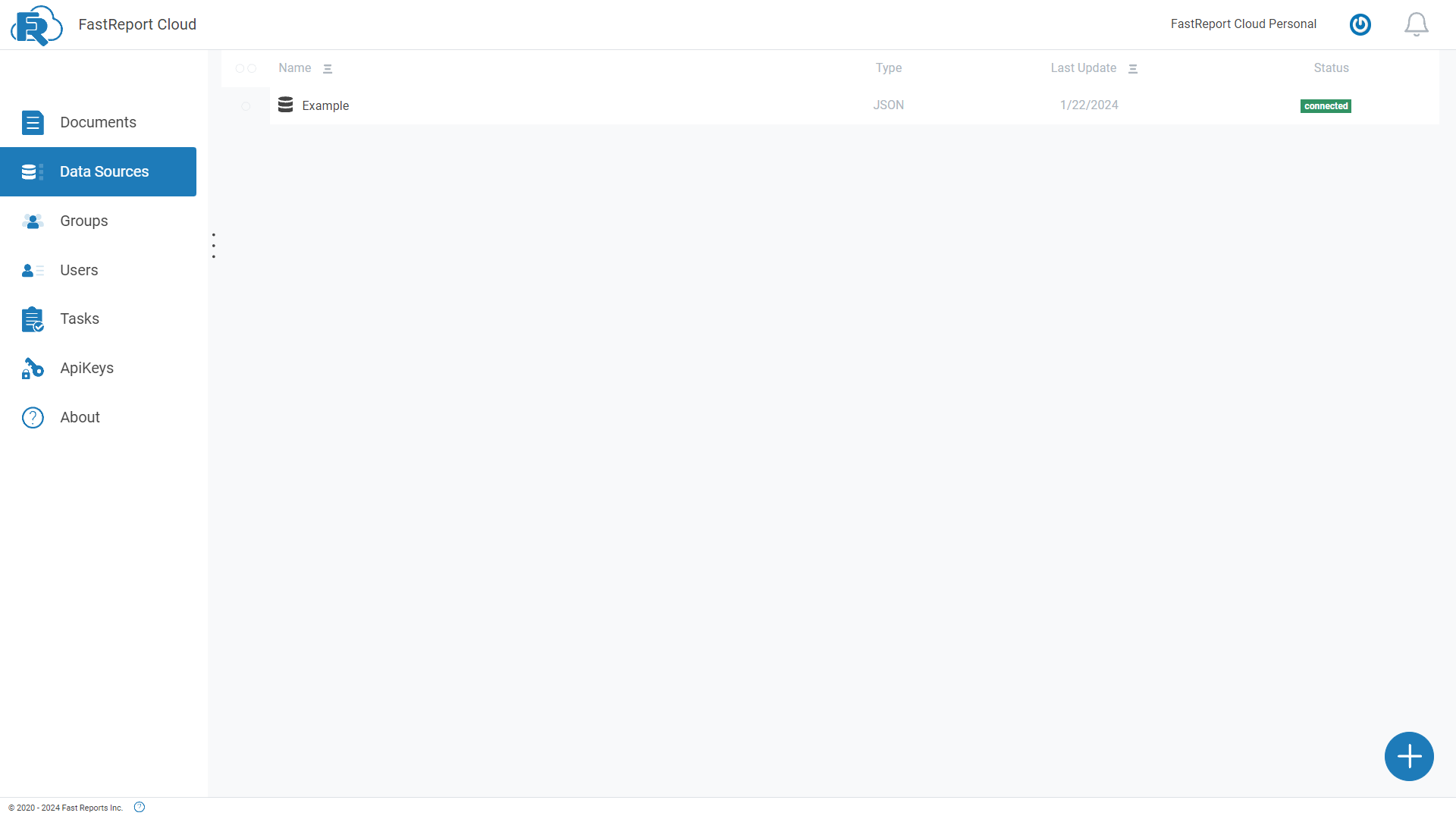The height and width of the screenshot is (819, 1456).
Task: Open the Last Update column filter
Action: point(1133,68)
